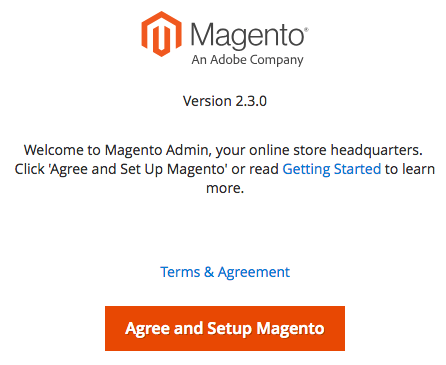446x365 pixels.
Task: Click the registered trademark symbol beside Magento
Action: 306,30
